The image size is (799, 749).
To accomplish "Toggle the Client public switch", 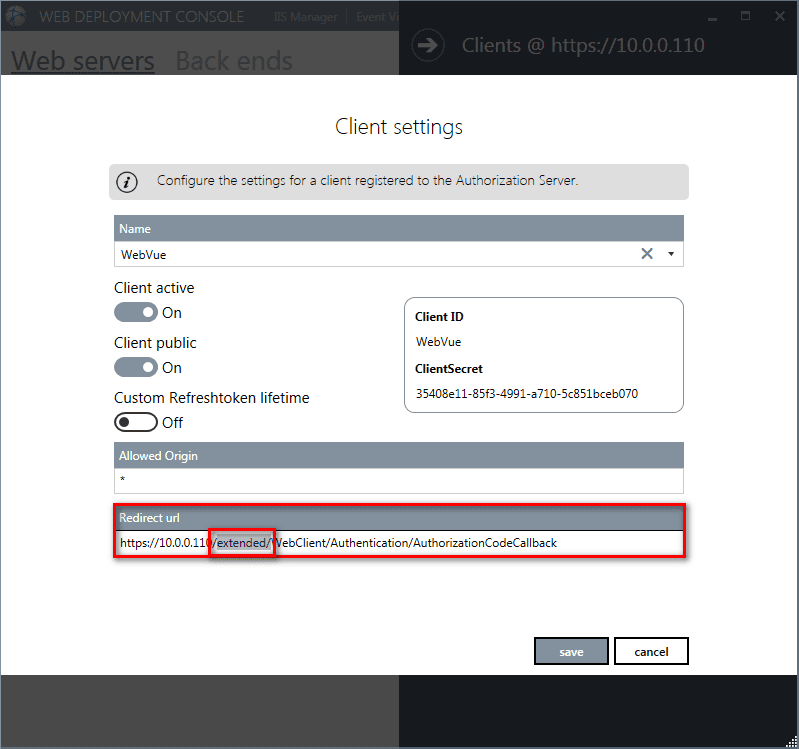I will click(136, 368).
